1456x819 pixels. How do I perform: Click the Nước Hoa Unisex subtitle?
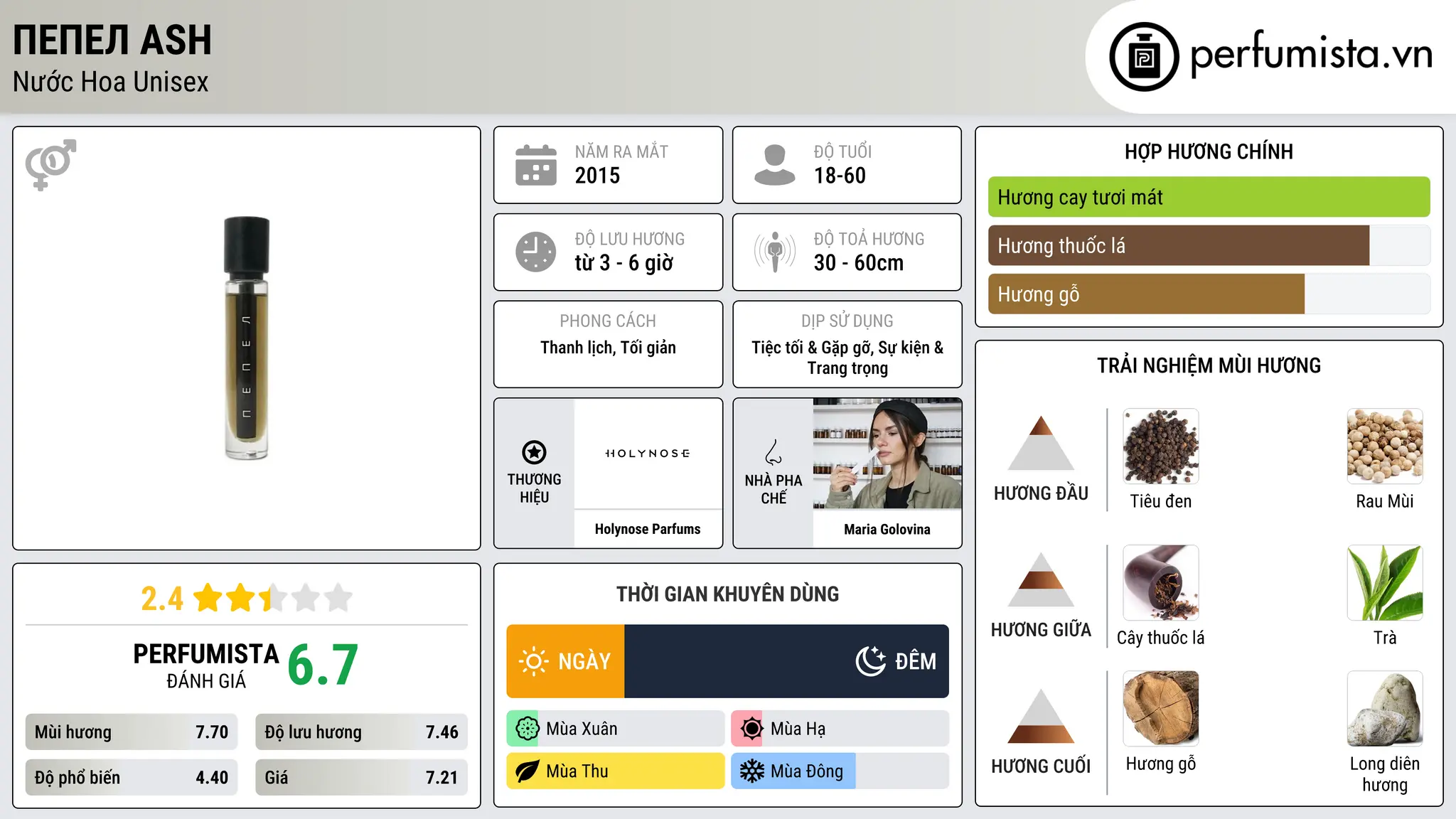tap(111, 82)
